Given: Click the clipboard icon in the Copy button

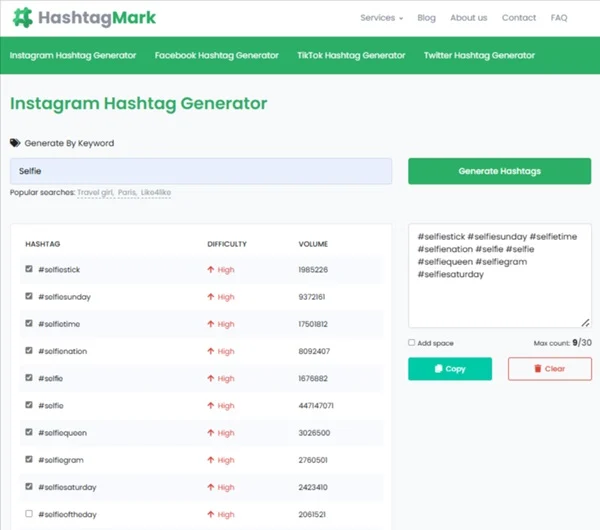Looking at the screenshot, I should pos(439,369).
